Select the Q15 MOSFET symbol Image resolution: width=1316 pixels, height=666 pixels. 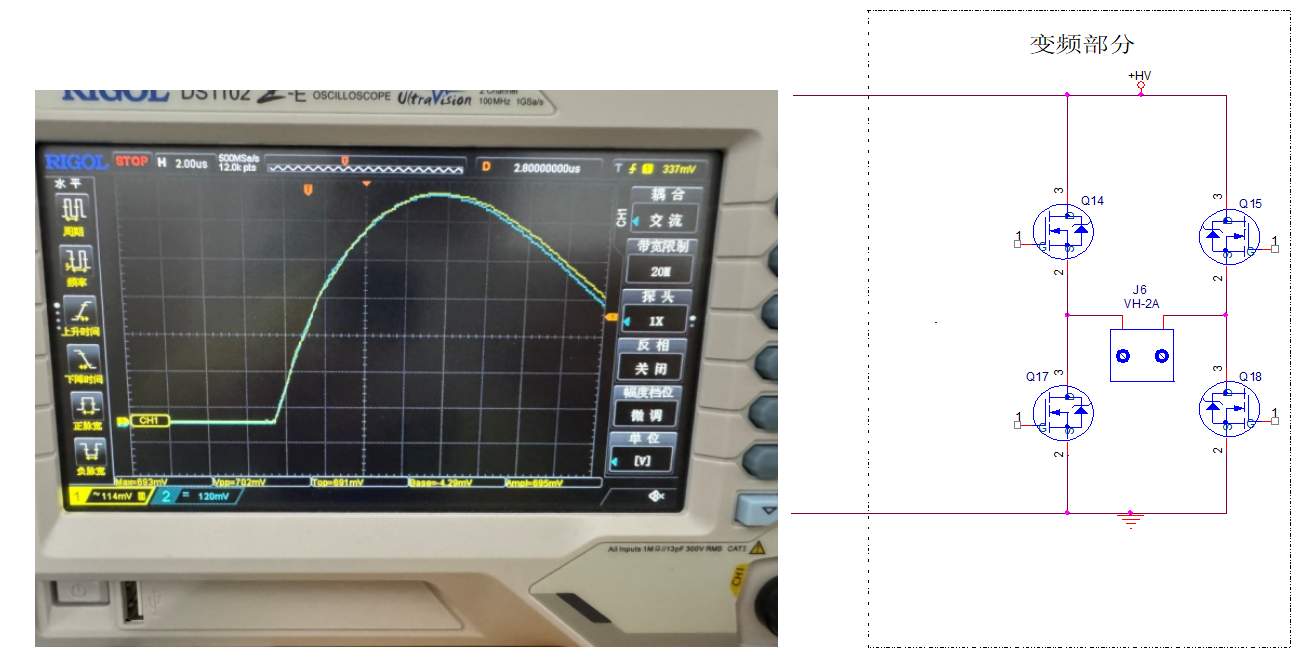click(1229, 237)
